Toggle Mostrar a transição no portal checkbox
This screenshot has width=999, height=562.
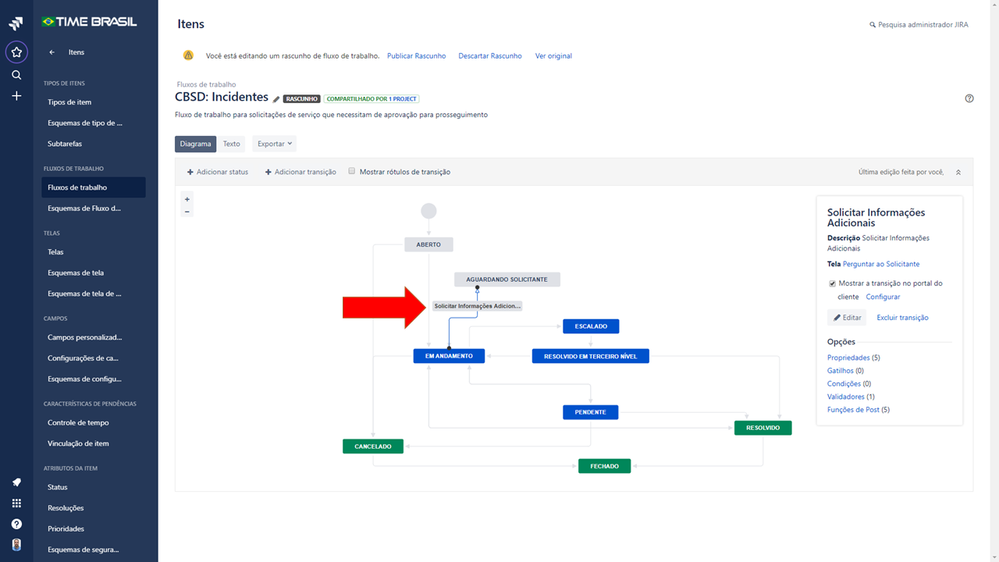coord(832,284)
